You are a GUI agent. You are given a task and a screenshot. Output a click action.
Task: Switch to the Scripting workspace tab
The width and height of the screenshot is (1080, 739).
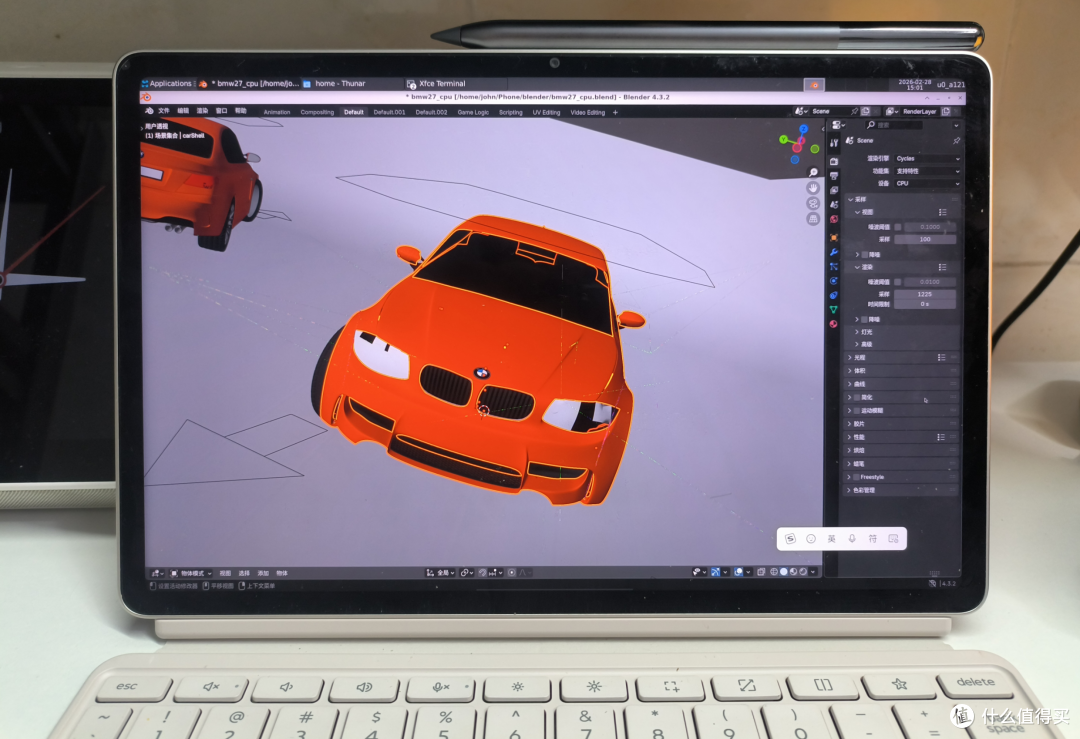point(510,112)
